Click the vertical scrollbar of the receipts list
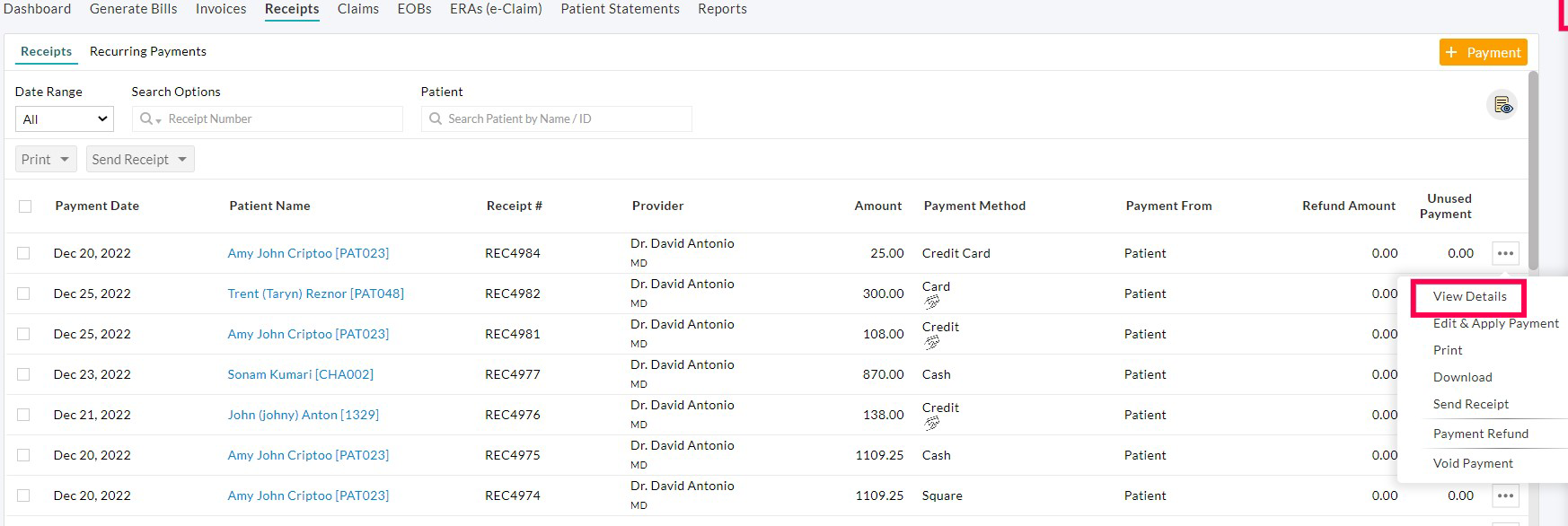The image size is (1568, 526). pyautogui.click(x=1533, y=171)
